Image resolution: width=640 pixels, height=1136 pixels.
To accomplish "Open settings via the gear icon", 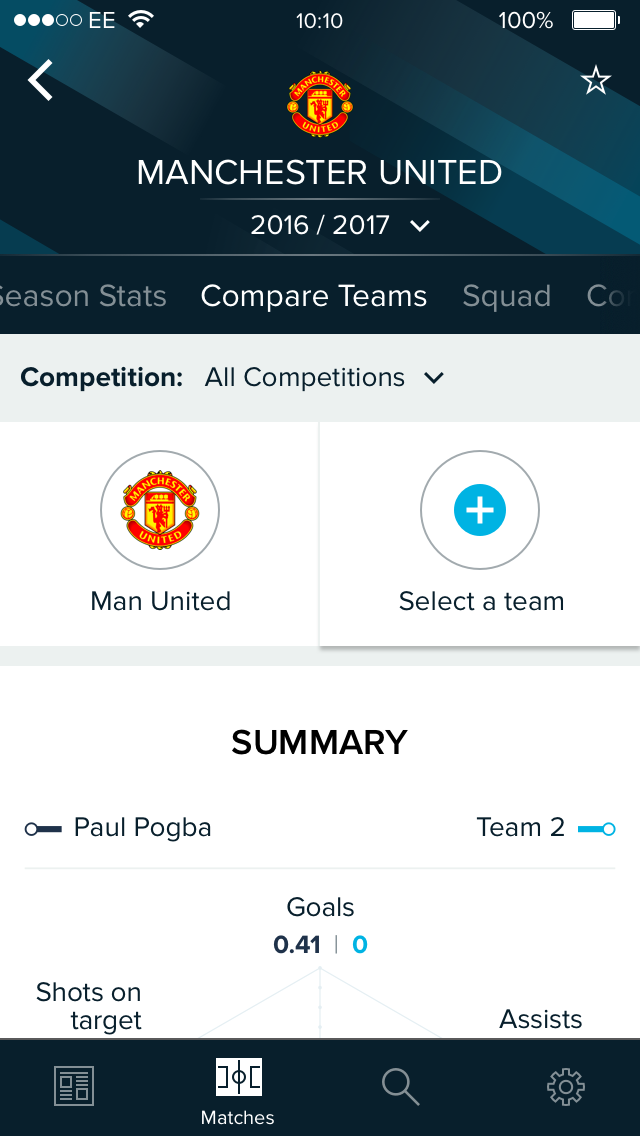I will [x=565, y=1086].
